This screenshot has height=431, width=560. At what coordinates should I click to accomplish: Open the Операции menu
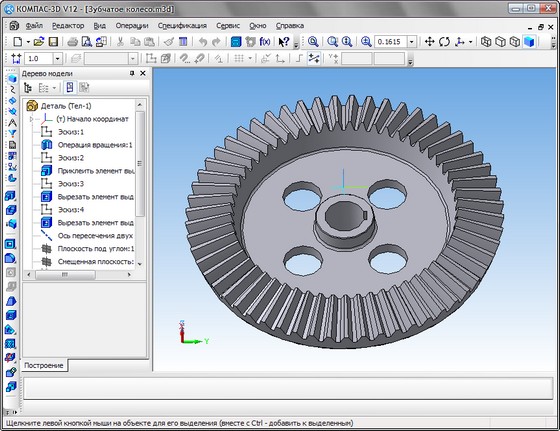(132, 26)
